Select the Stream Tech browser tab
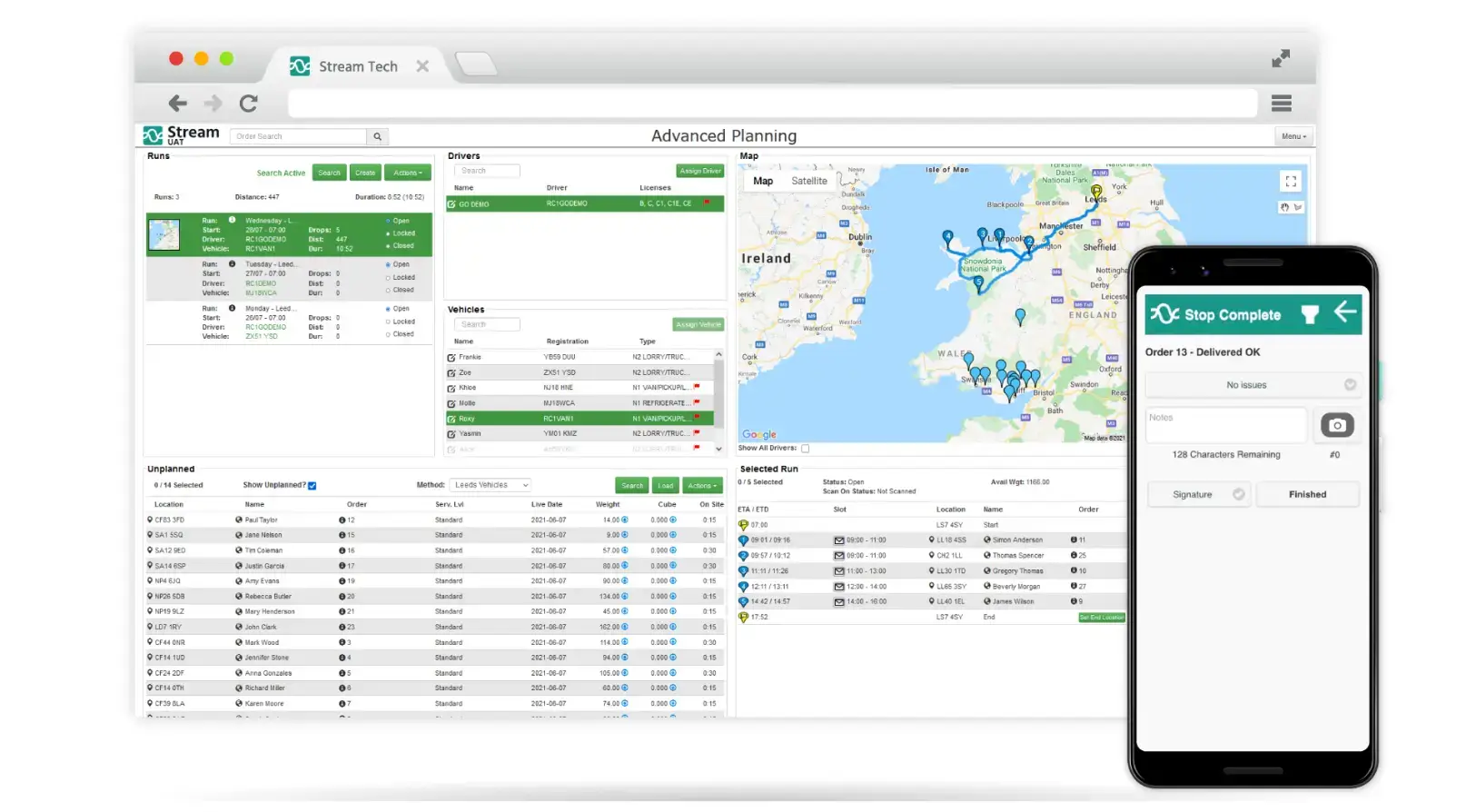The image size is (1476, 812). pos(358,66)
